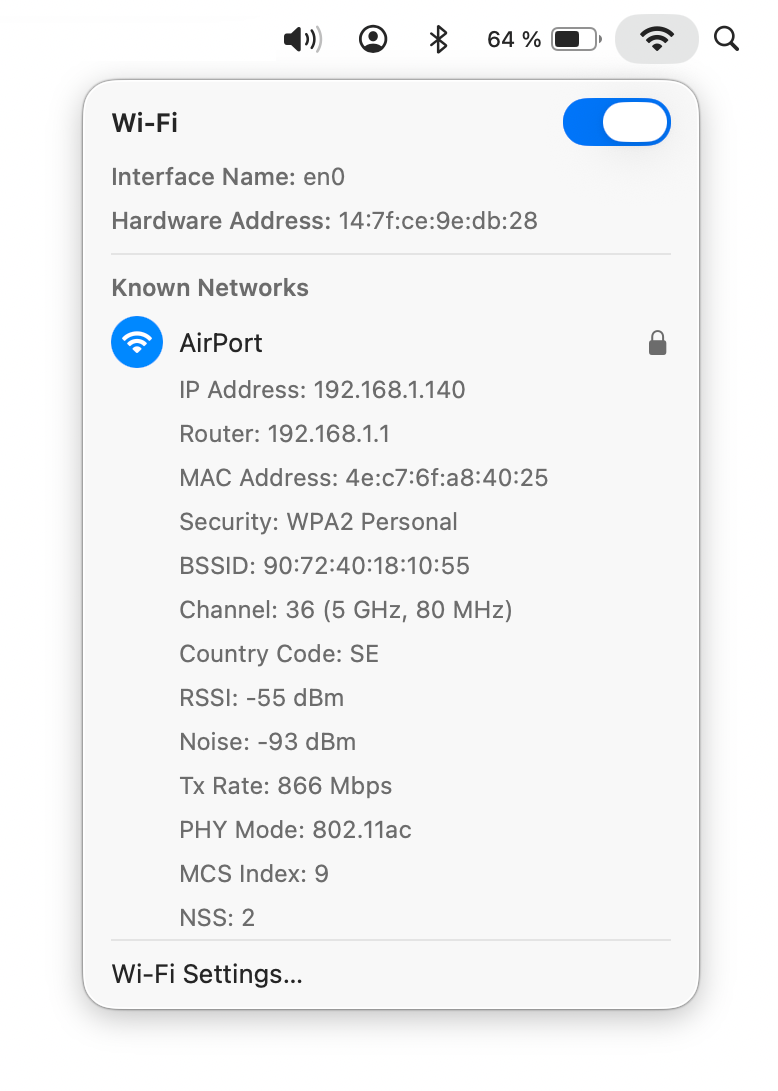
Task: Click the blue Wi-Fi icon beside AirPort
Action: click(x=137, y=343)
